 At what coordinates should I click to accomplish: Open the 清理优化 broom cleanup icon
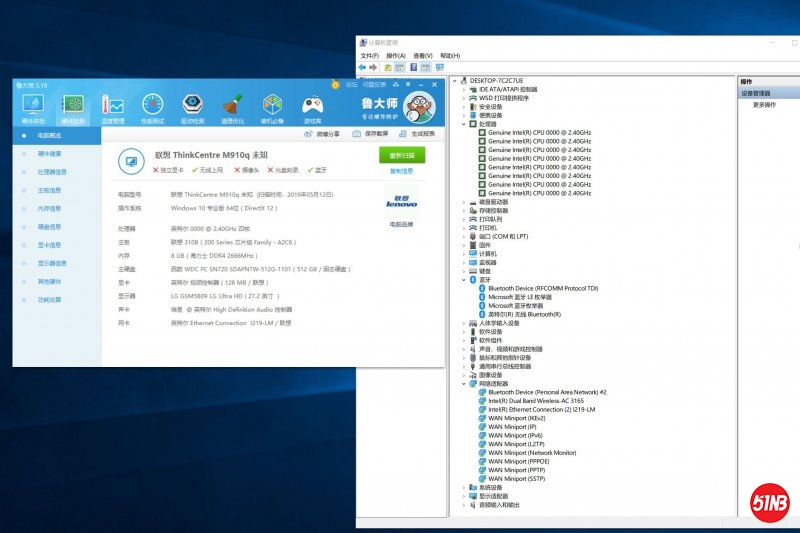coord(232,107)
